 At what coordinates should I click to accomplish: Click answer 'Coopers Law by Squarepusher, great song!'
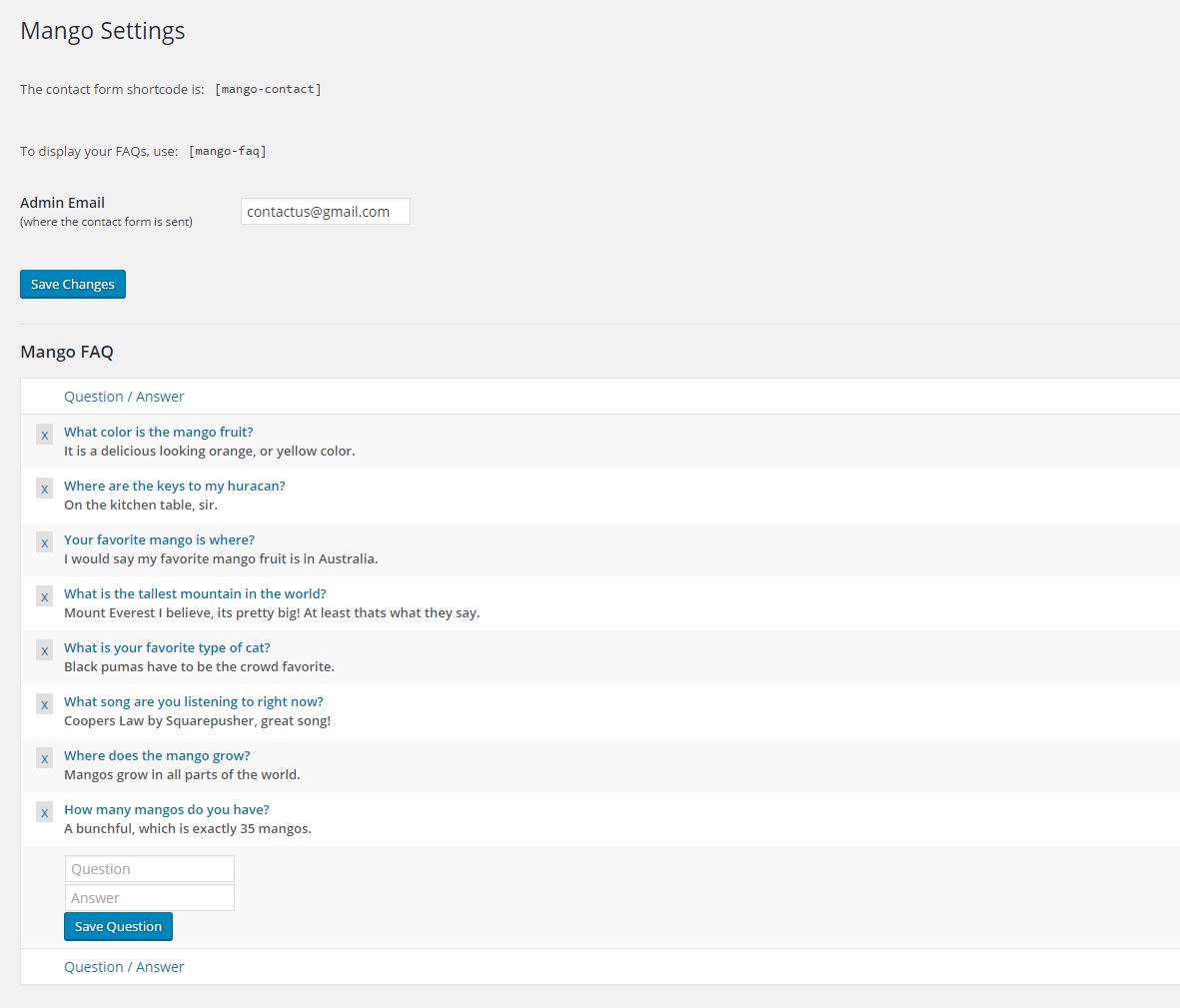(x=197, y=720)
